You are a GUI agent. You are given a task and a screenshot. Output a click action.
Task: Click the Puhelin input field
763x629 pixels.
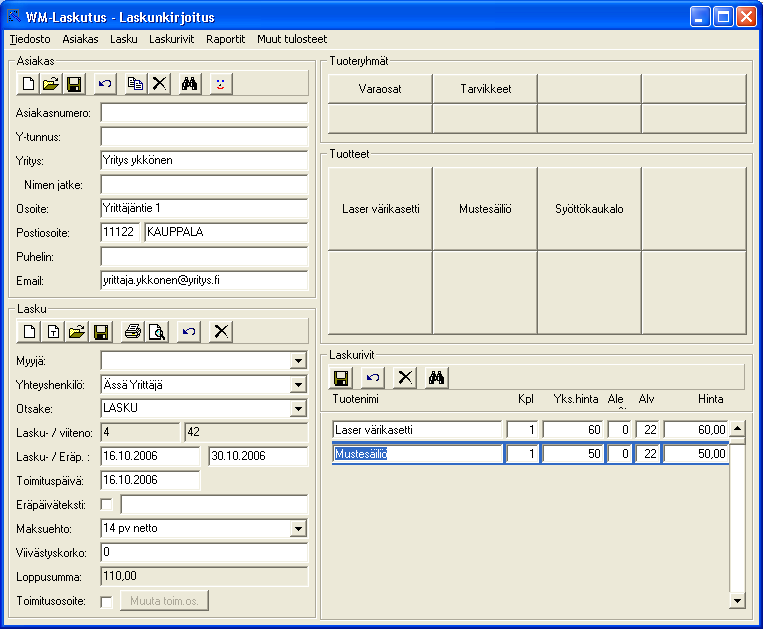pos(204,257)
